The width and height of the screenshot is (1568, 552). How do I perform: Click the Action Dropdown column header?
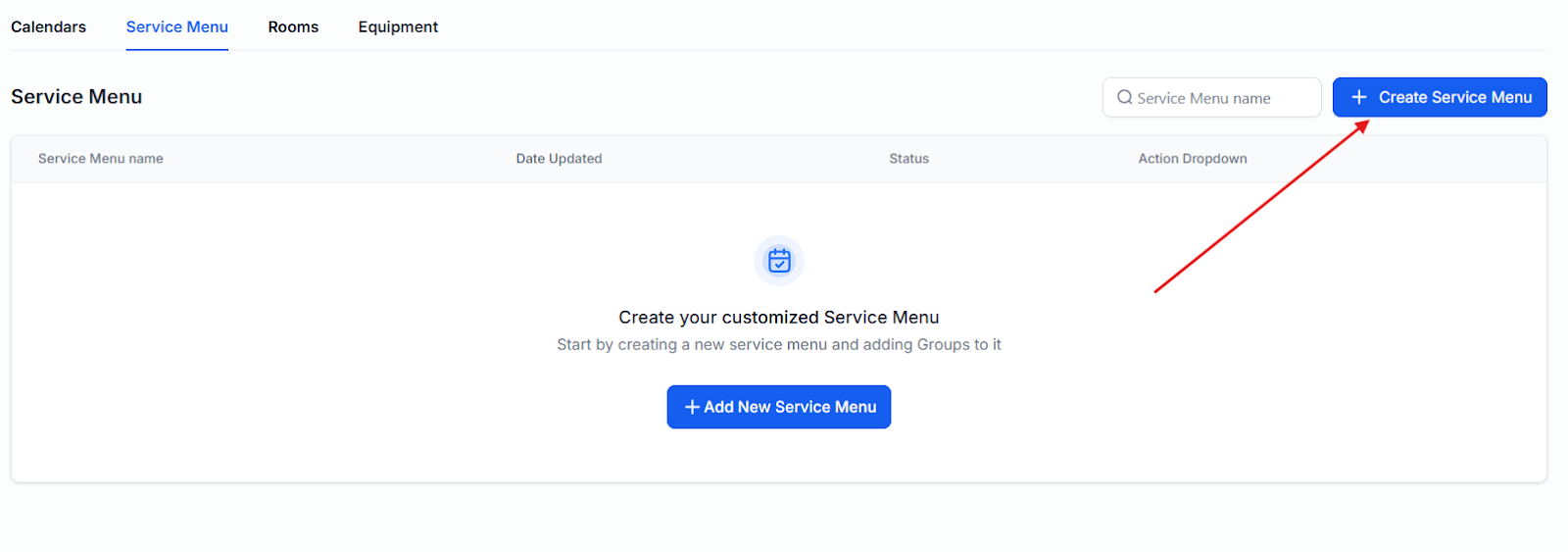1192,159
